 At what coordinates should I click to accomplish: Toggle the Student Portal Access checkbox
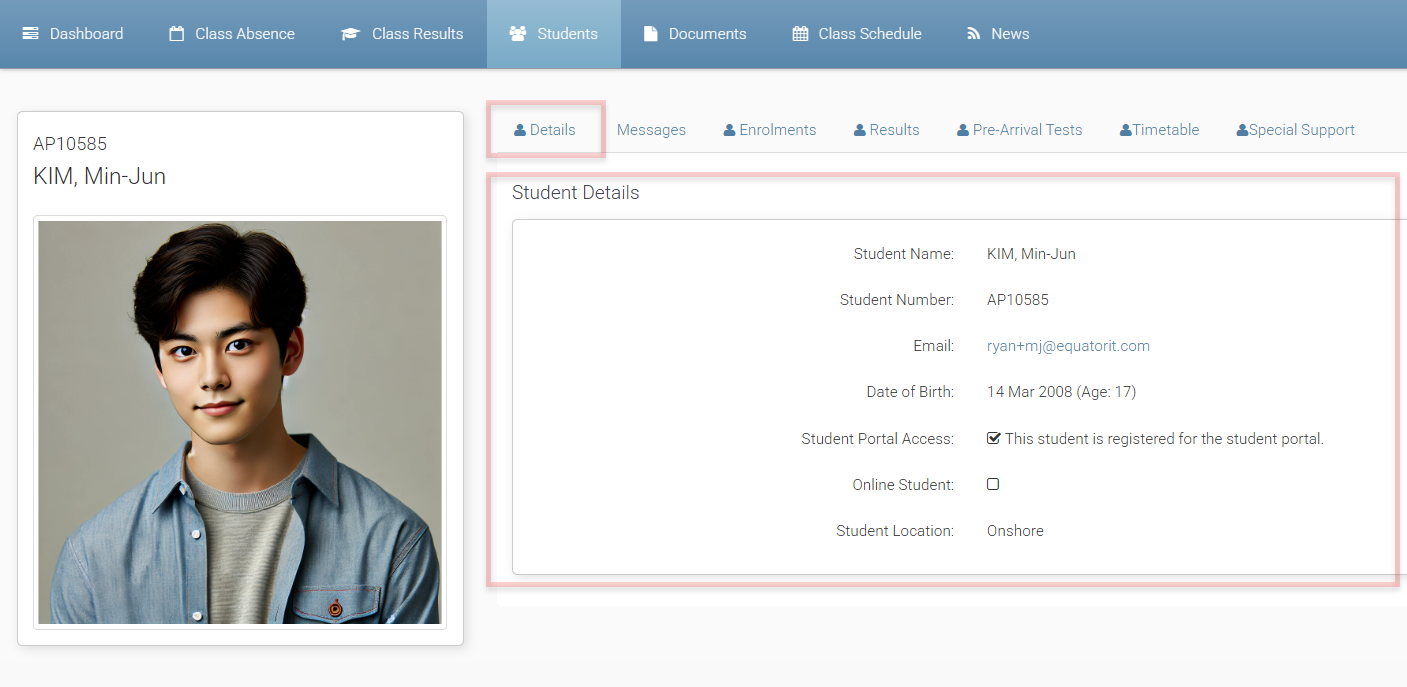pos(993,438)
